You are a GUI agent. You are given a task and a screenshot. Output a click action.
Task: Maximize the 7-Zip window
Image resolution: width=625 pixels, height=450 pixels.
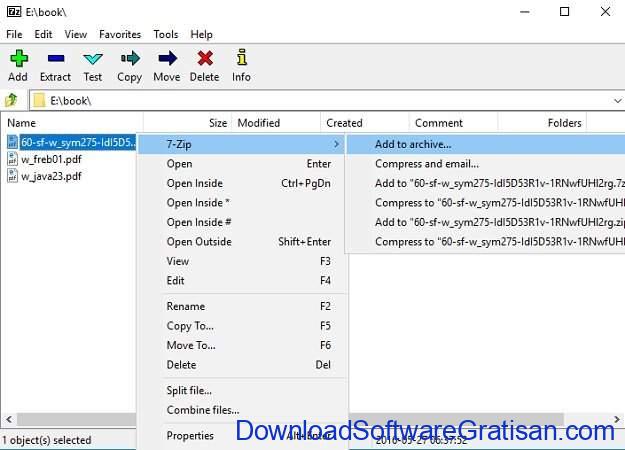pyautogui.click(x=564, y=12)
